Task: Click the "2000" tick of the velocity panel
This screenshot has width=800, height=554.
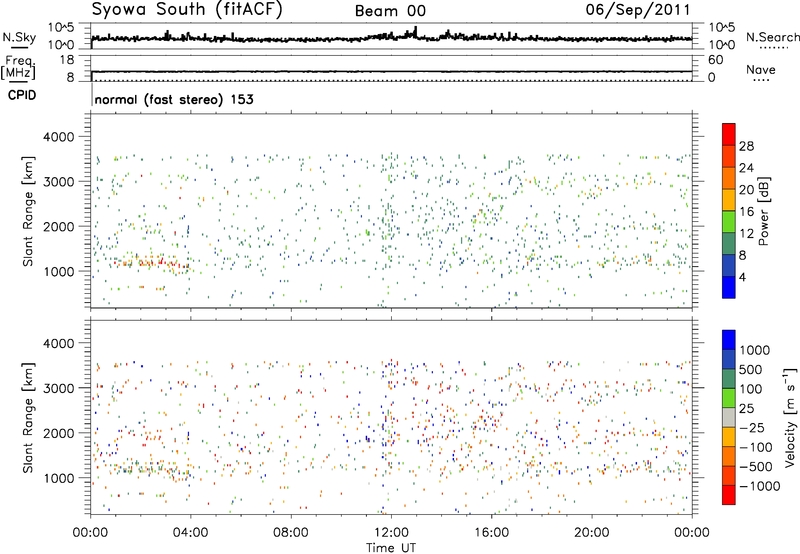Action: [58, 433]
